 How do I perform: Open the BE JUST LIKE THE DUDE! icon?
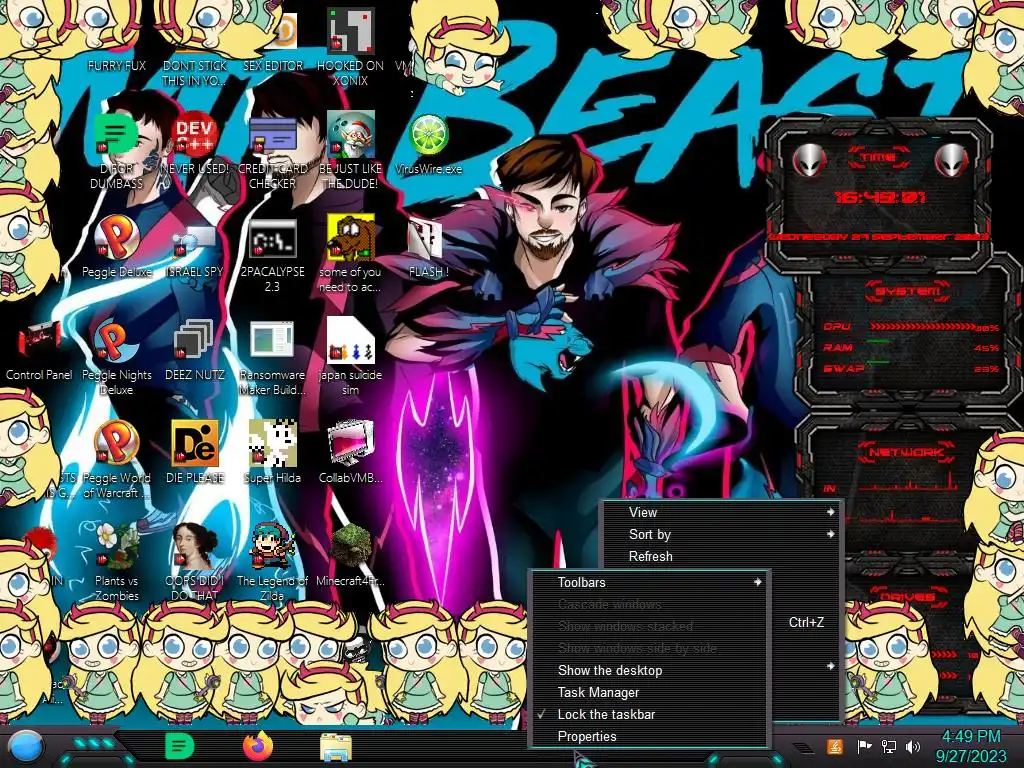point(351,134)
